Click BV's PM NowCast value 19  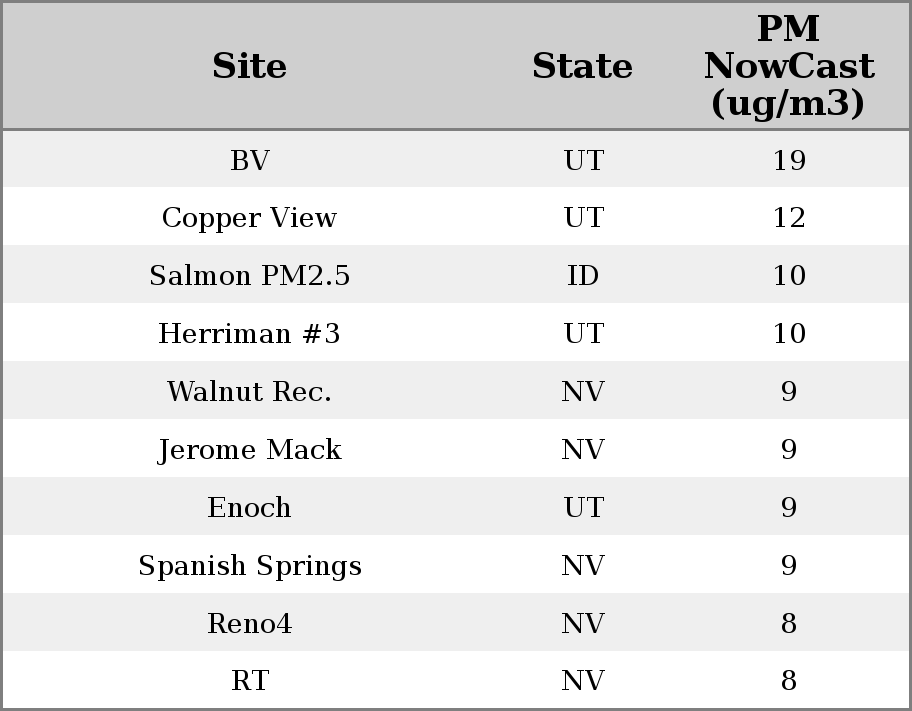tap(789, 160)
